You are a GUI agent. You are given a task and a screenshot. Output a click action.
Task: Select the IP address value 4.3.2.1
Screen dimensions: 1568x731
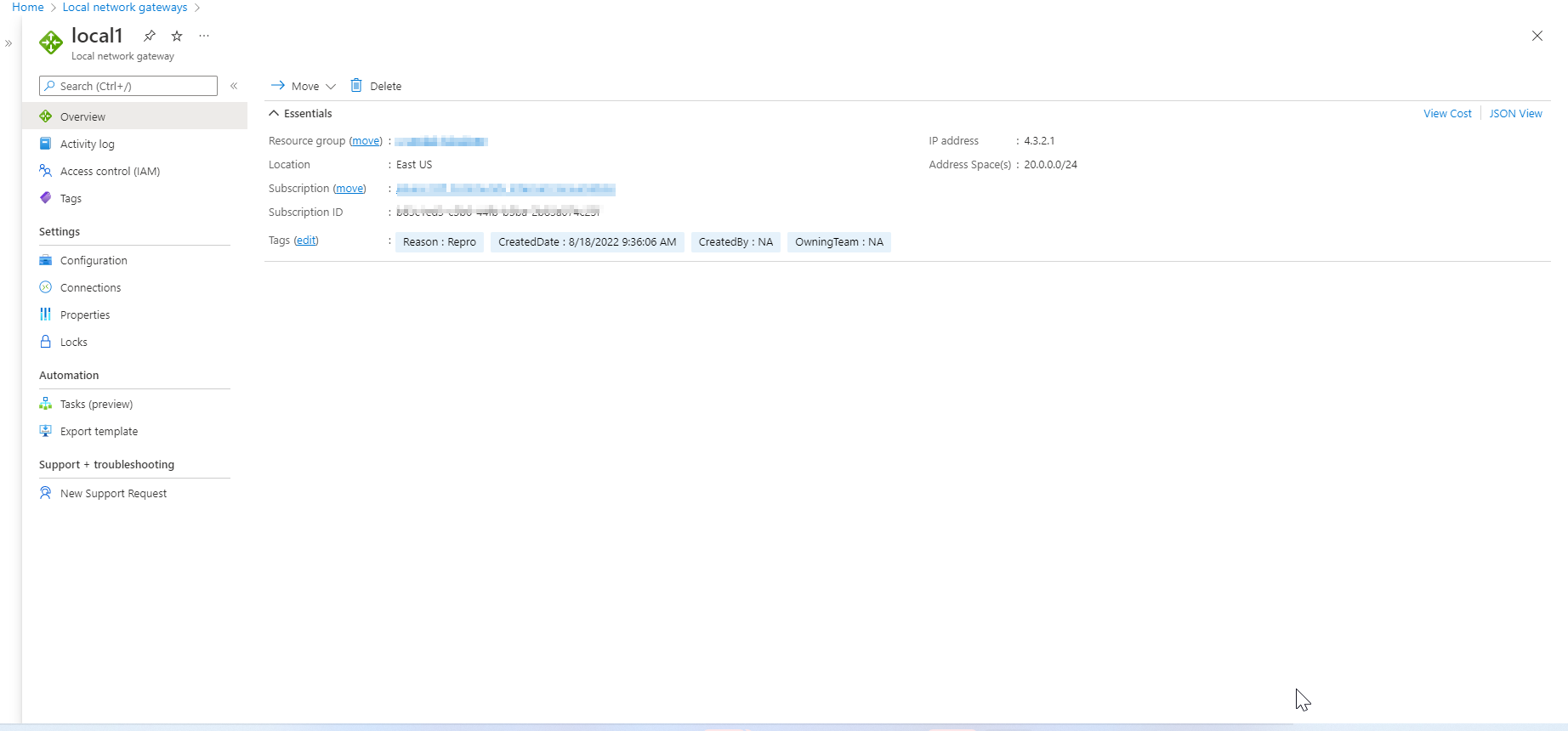pos(1039,141)
